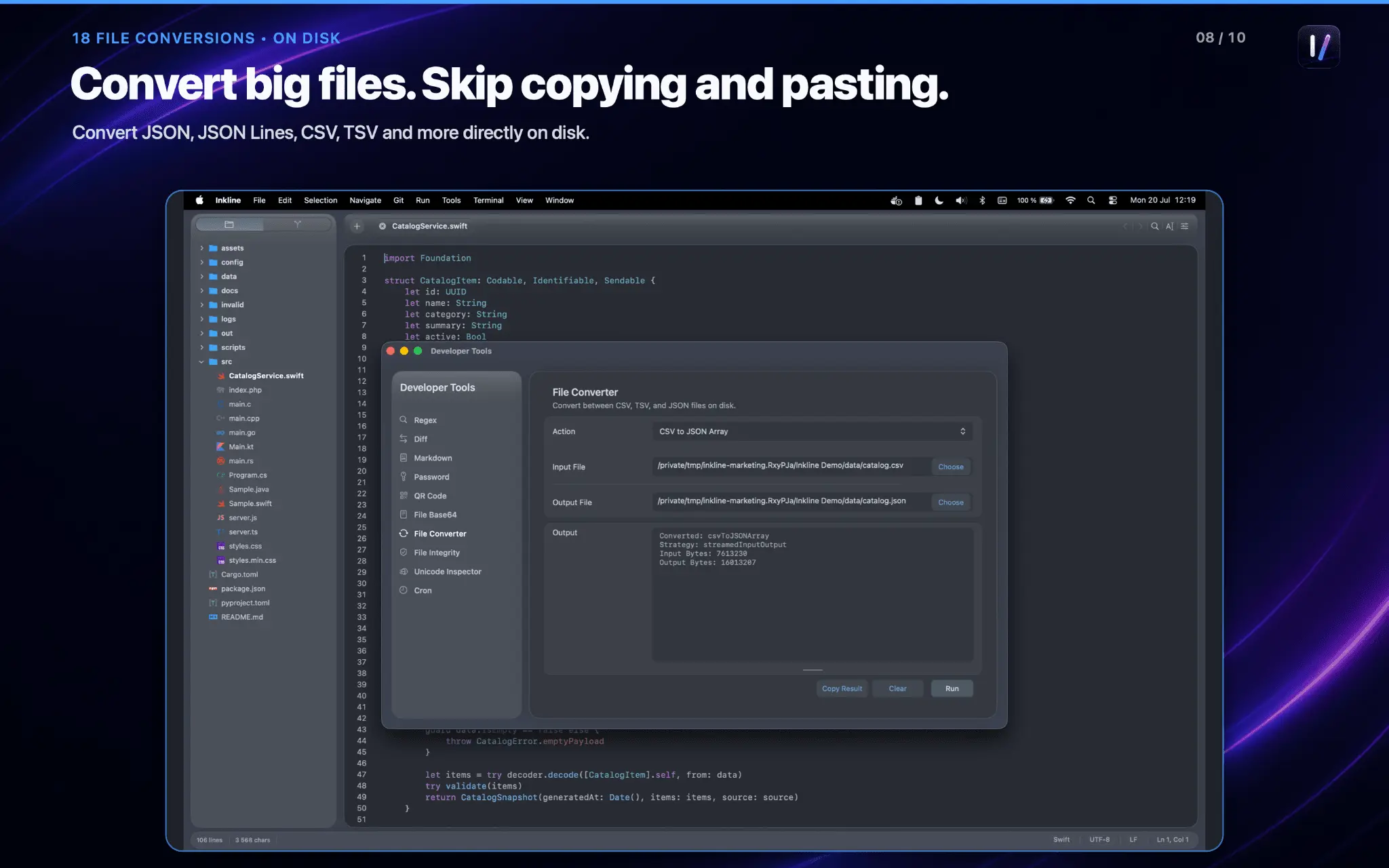Open Cargo.toml in the file tree
This screenshot has width=1389, height=868.
coord(239,575)
